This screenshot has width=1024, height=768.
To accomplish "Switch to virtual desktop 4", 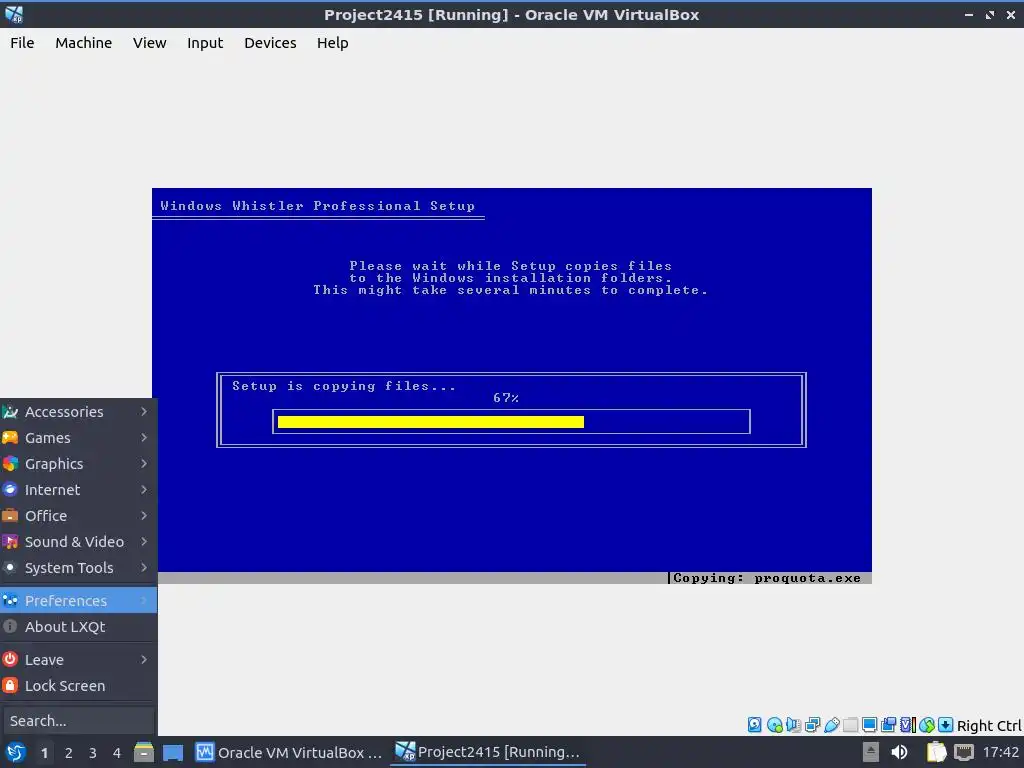I will 117,753.
